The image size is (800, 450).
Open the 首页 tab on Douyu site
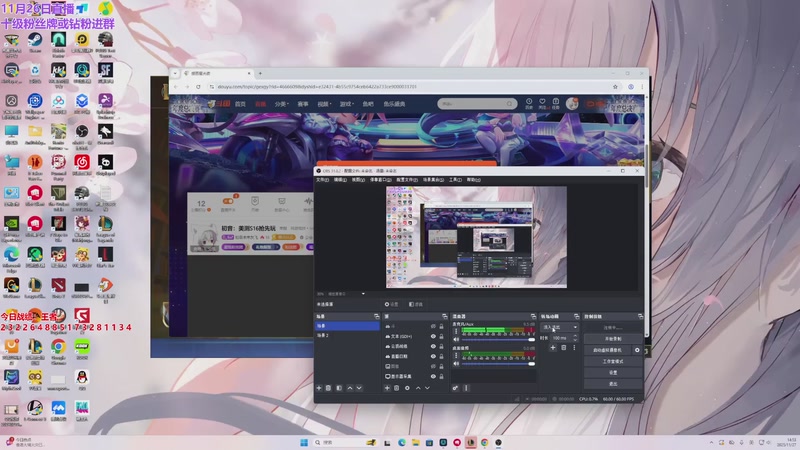[x=240, y=104]
